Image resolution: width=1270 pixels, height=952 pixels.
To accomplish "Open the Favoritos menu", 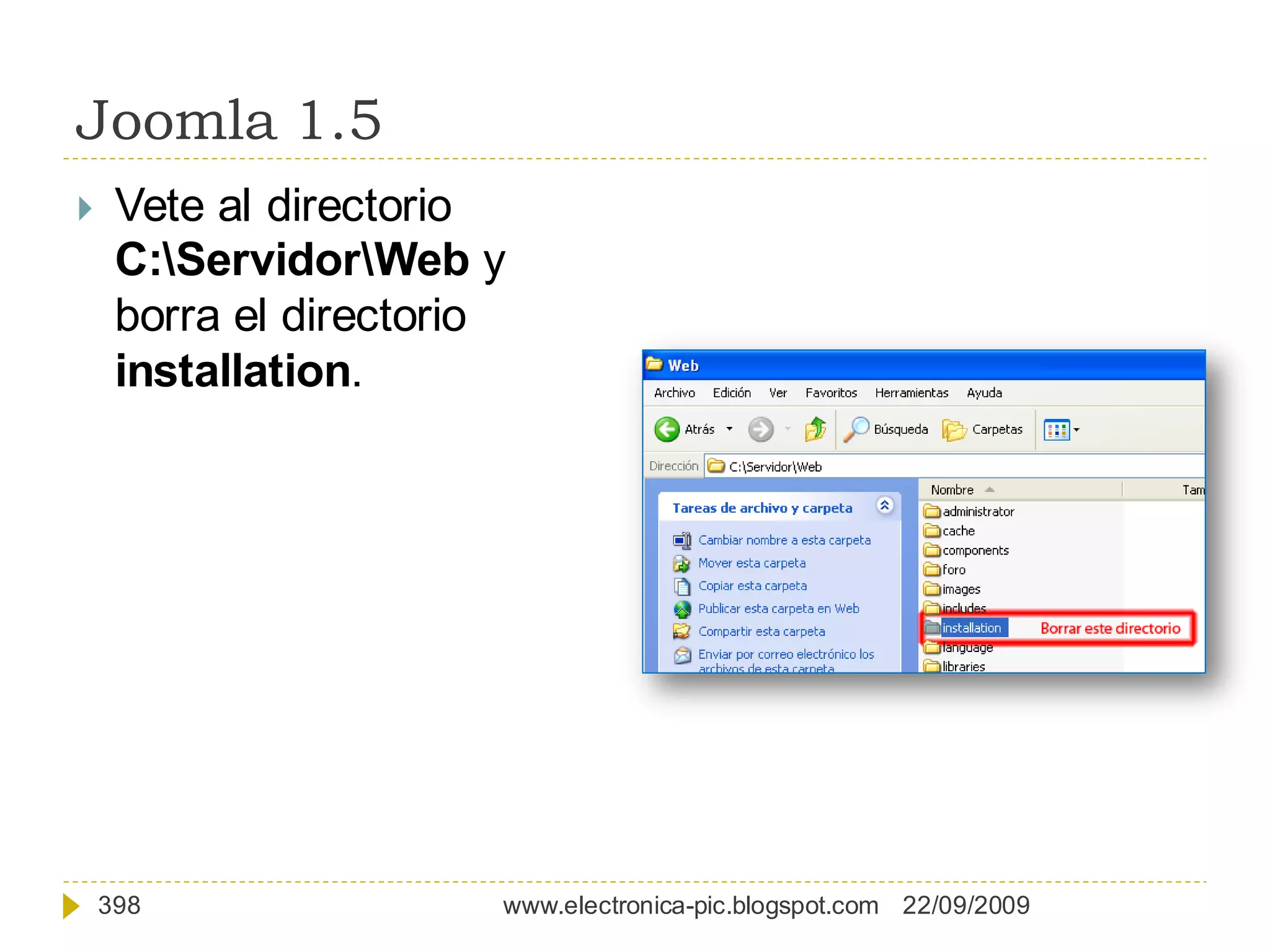I will click(831, 393).
